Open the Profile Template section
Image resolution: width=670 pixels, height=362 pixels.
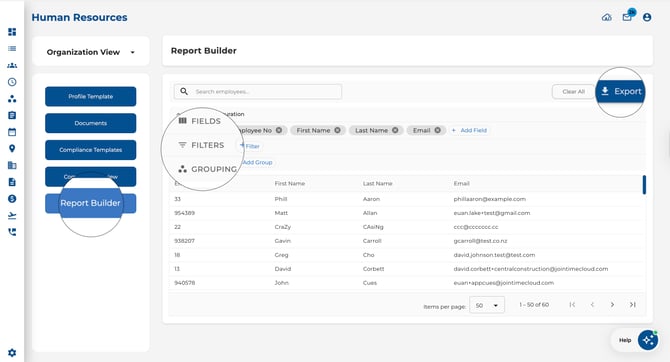[x=91, y=97]
